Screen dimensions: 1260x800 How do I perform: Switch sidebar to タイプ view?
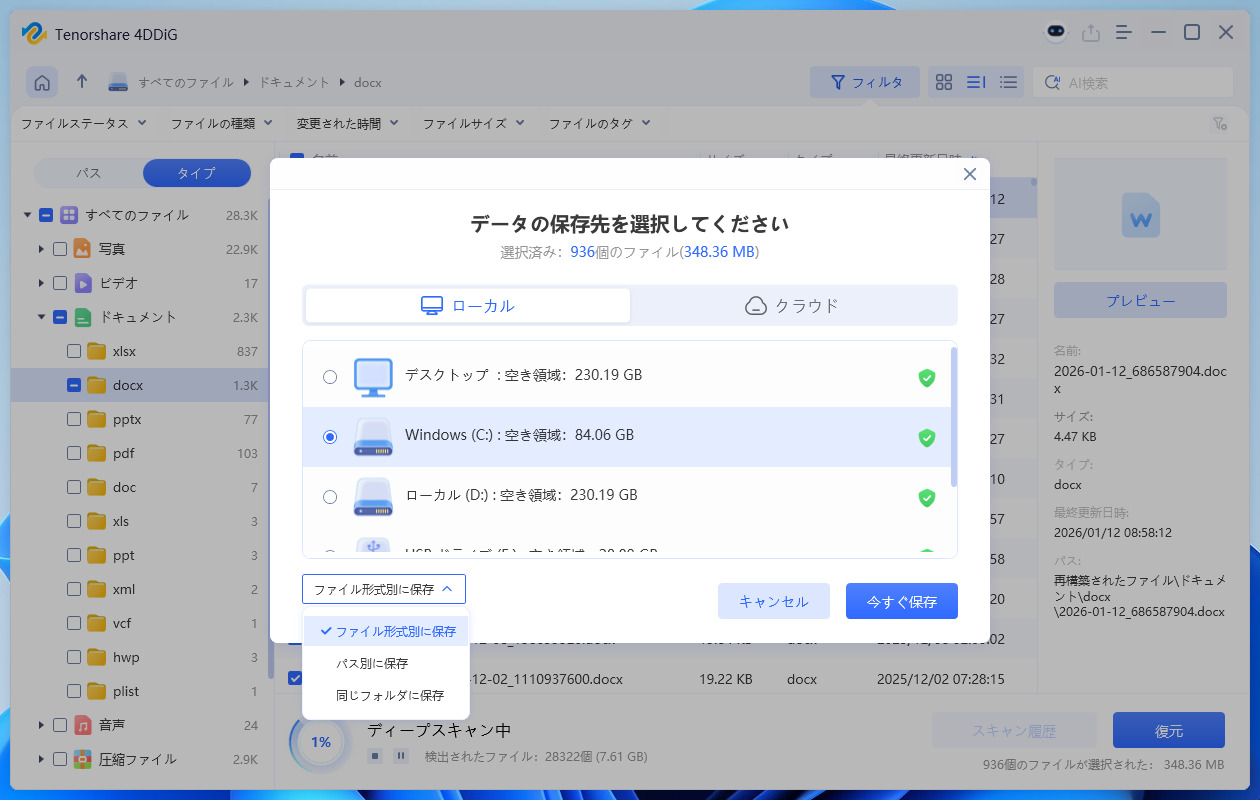tap(196, 173)
